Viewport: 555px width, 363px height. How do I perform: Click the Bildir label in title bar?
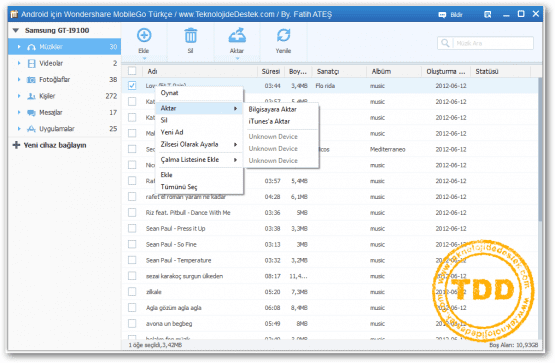(456, 15)
